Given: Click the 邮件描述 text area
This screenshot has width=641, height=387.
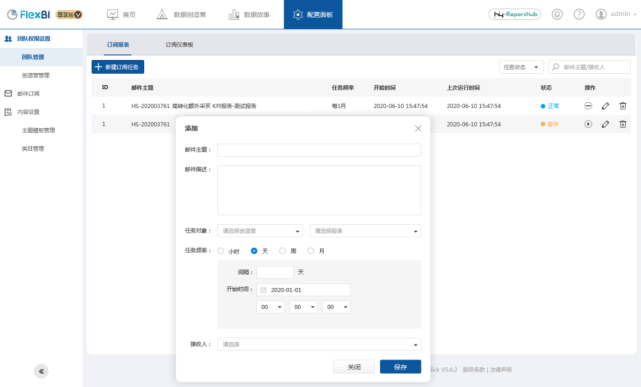Looking at the screenshot, I should [x=319, y=190].
